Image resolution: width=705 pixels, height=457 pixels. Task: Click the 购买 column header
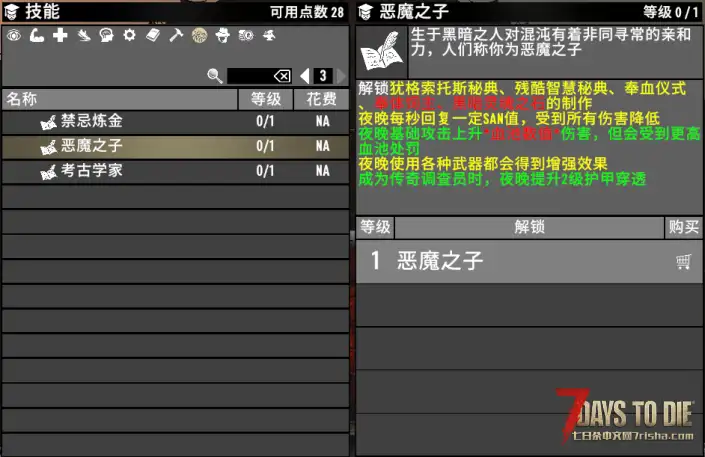tap(683, 228)
